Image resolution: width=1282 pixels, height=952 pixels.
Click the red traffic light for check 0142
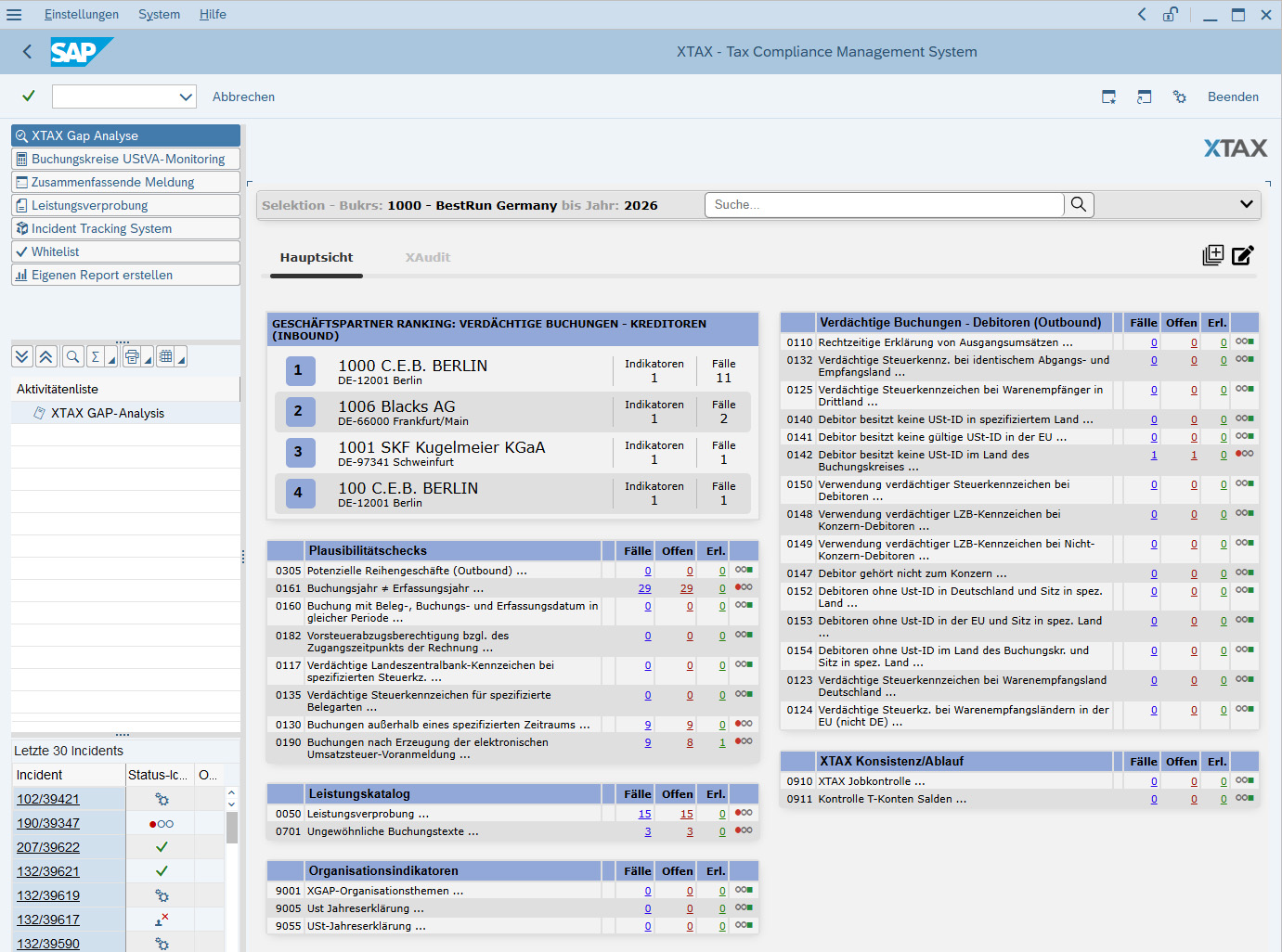click(1245, 454)
